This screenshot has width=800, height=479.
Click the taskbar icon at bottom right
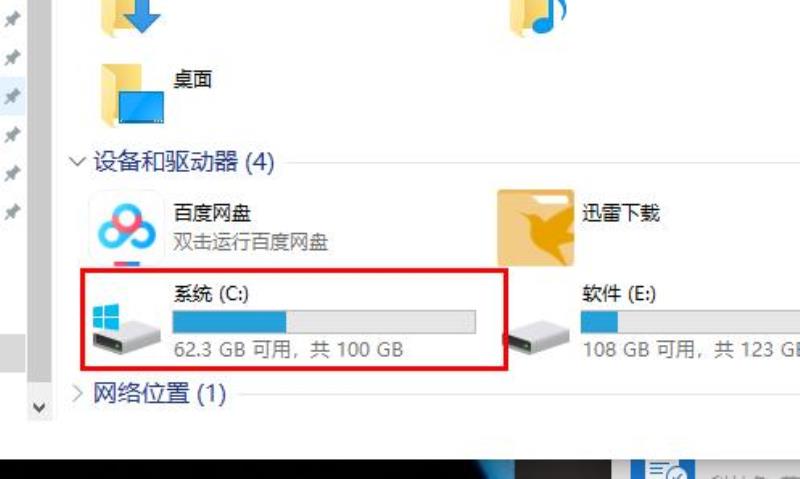(x=663, y=469)
